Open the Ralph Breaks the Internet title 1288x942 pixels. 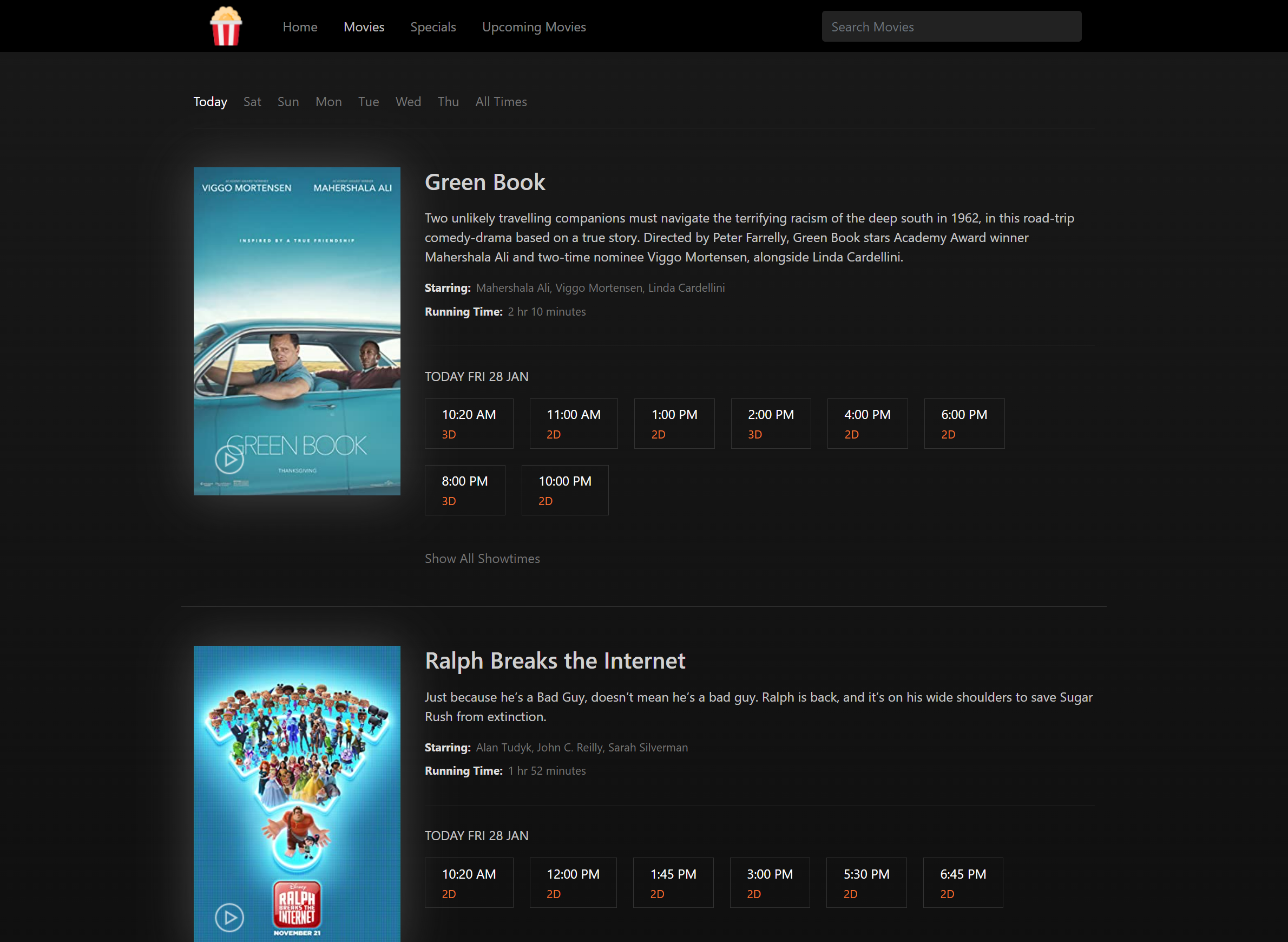coord(555,661)
